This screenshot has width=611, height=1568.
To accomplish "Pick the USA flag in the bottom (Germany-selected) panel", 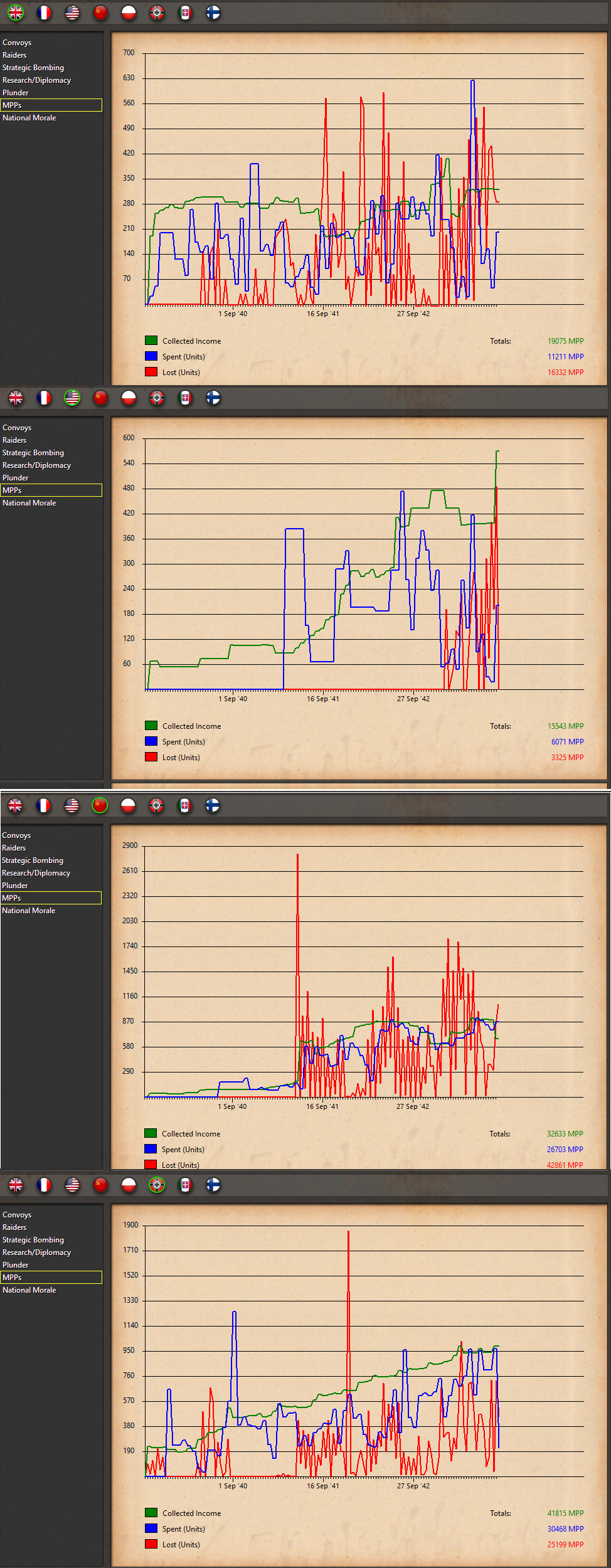I will pyautogui.click(x=72, y=1185).
